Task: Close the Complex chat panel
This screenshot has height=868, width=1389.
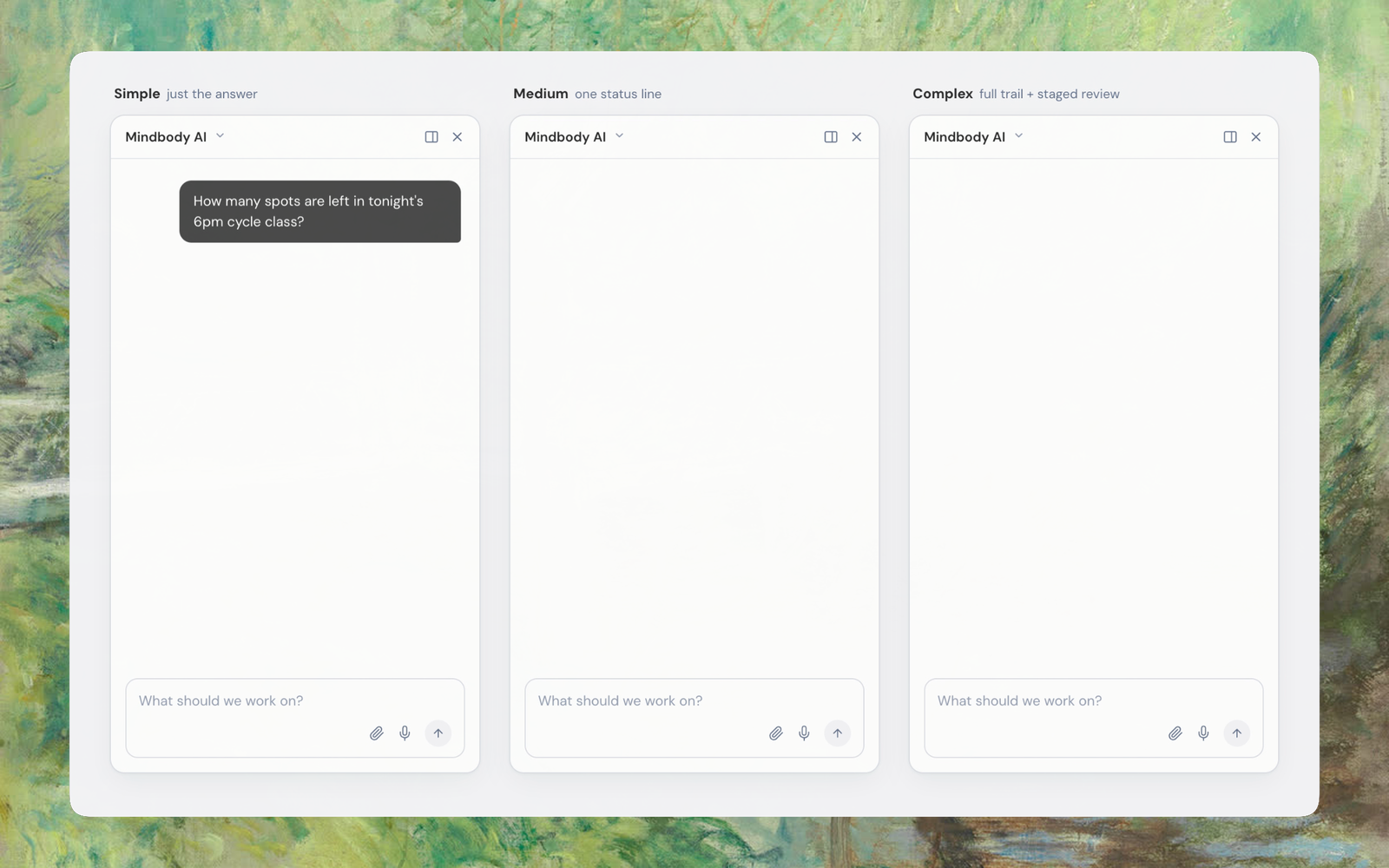Action: pos(1256,137)
